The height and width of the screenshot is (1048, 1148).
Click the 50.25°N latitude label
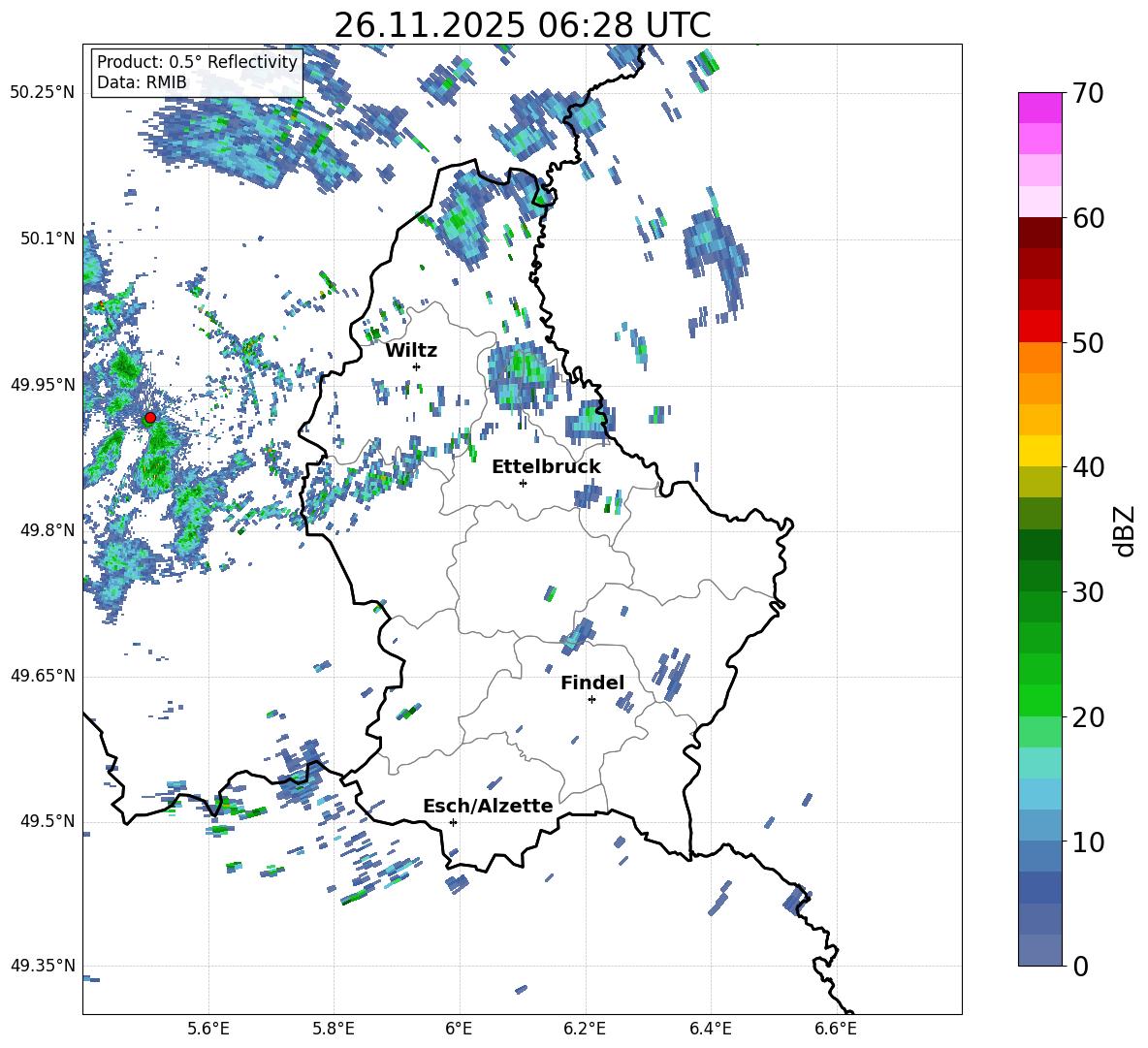pos(43,93)
